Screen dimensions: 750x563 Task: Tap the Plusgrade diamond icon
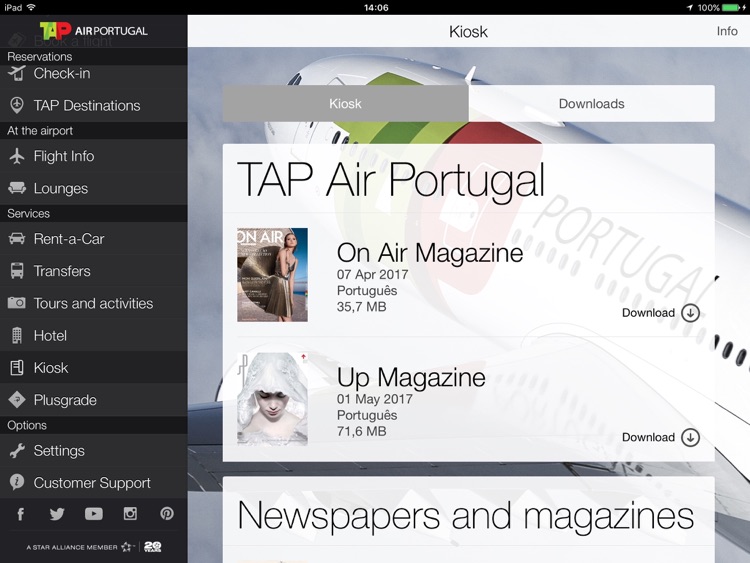17,399
